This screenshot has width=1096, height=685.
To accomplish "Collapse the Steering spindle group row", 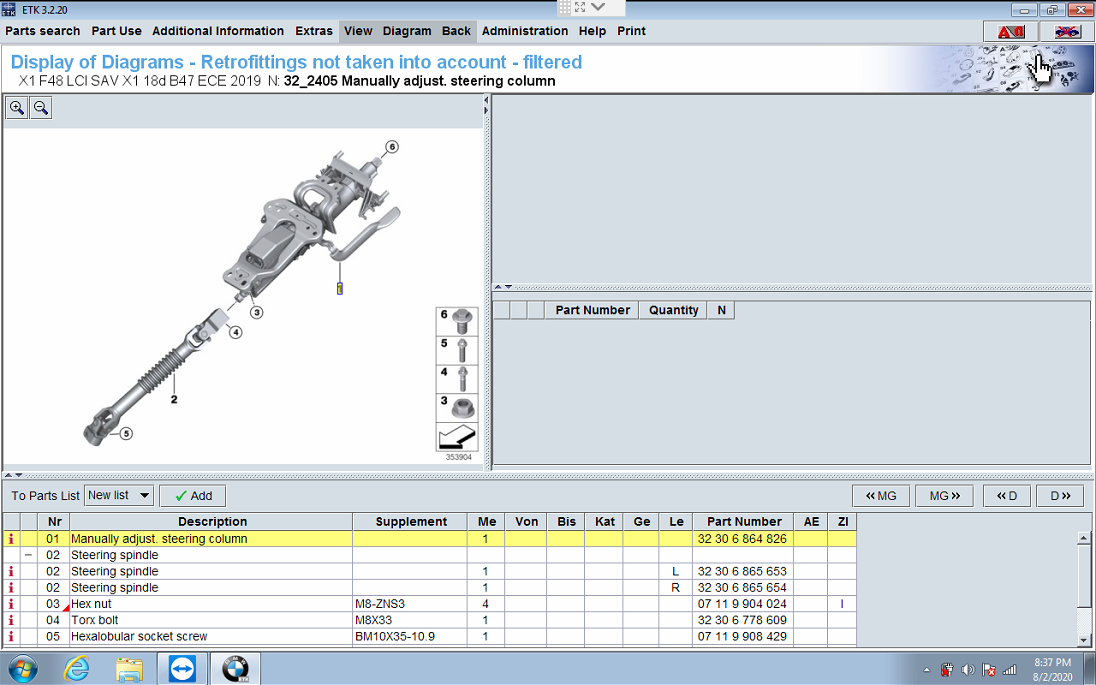I will (28, 555).
